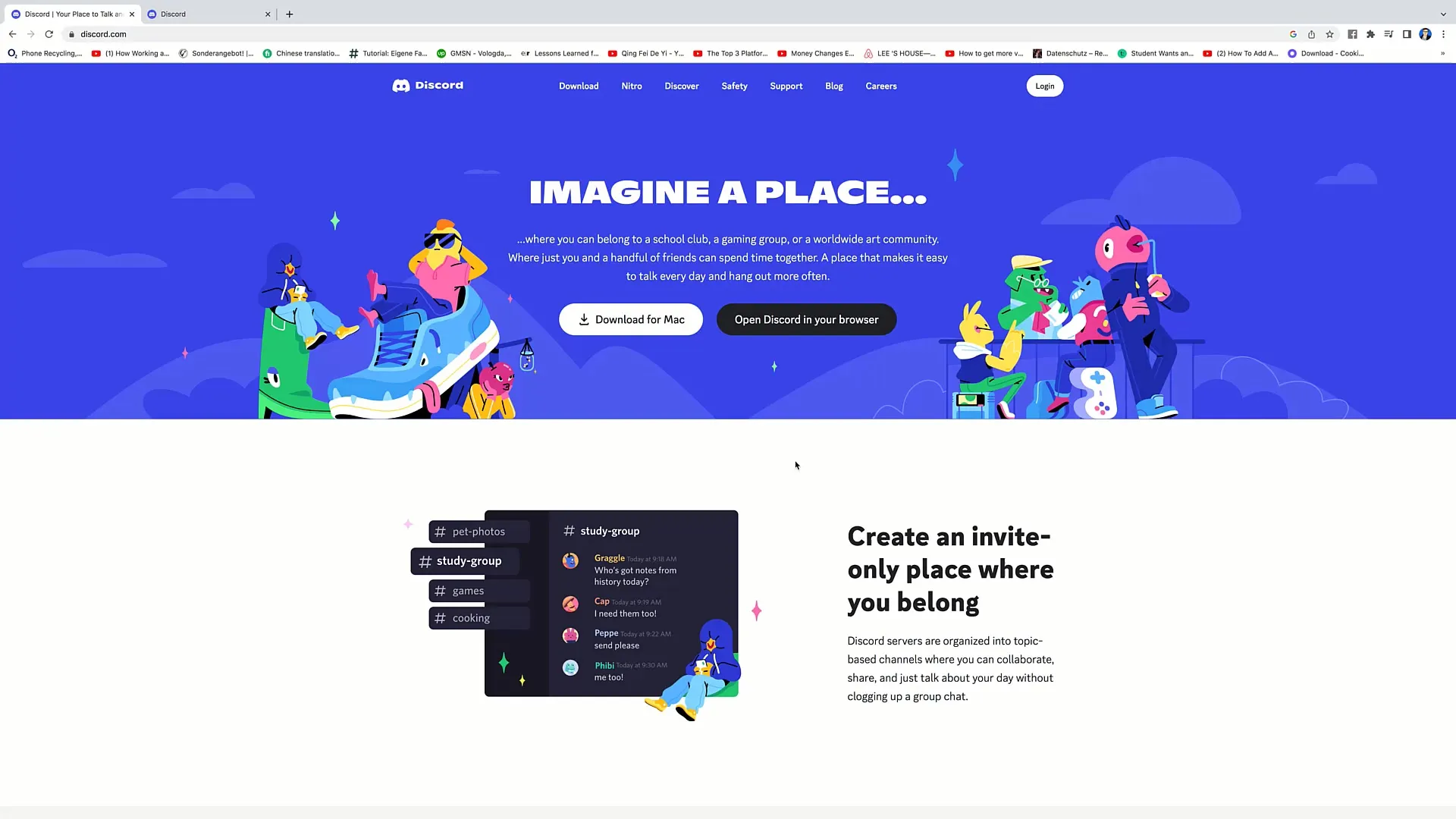This screenshot has width=1456, height=819.
Task: Click the Safety navigation icon
Action: 734,86
